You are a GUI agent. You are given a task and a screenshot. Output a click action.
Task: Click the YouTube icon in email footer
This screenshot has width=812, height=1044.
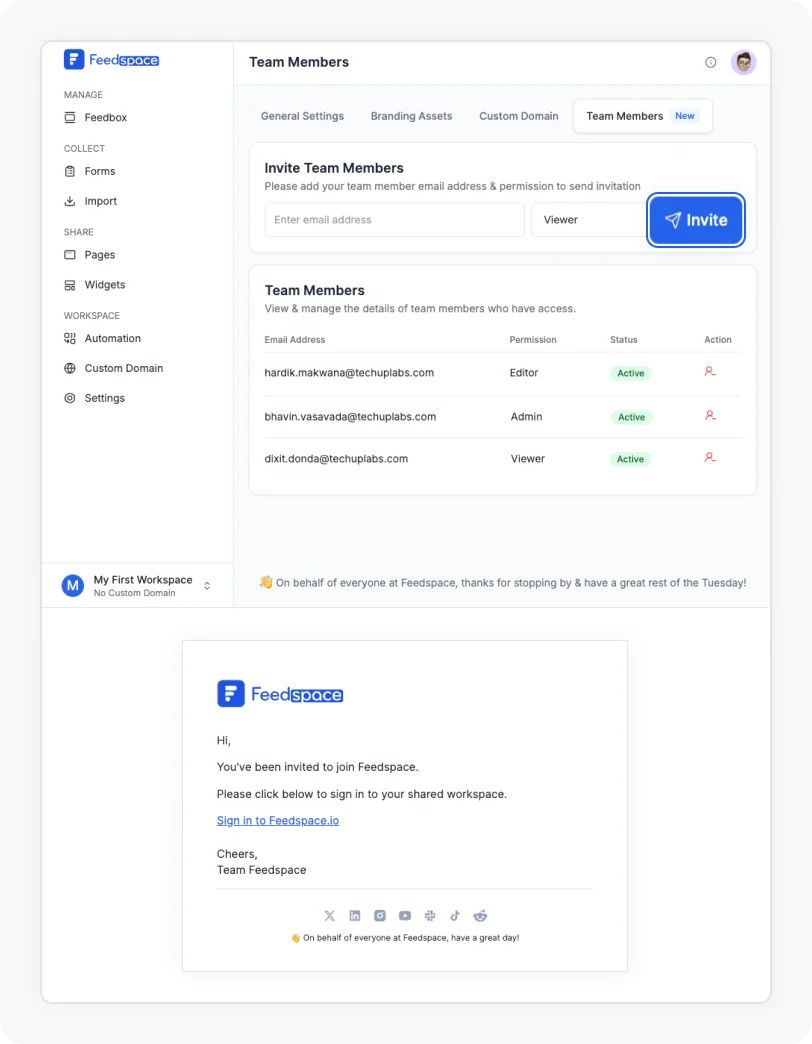coord(405,915)
